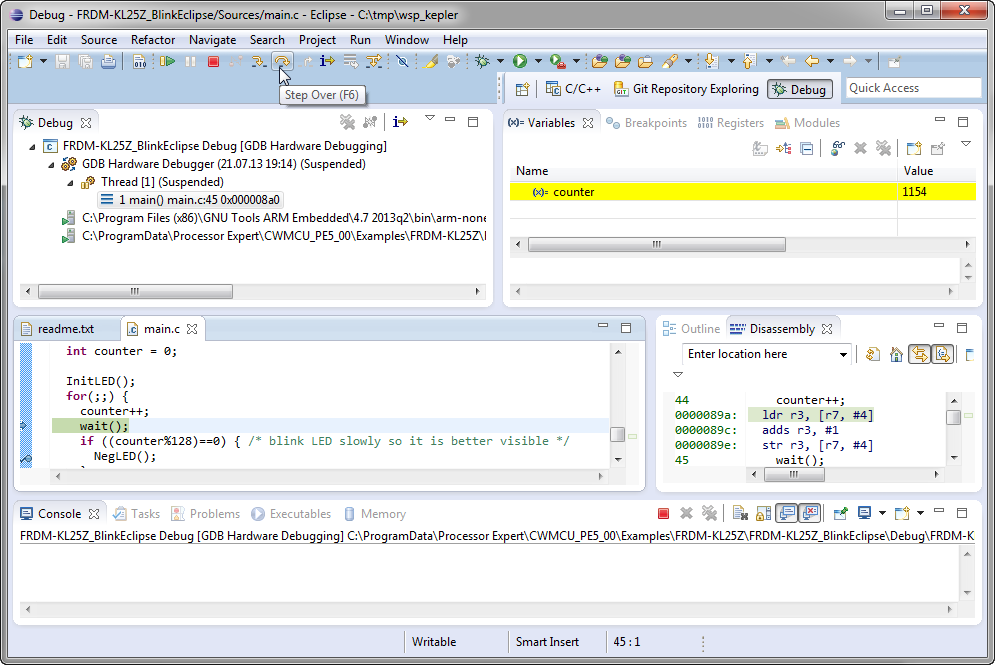Toggle Link with Active Debug Context
Viewport: 995px width, 665px height.
[x=919, y=354]
